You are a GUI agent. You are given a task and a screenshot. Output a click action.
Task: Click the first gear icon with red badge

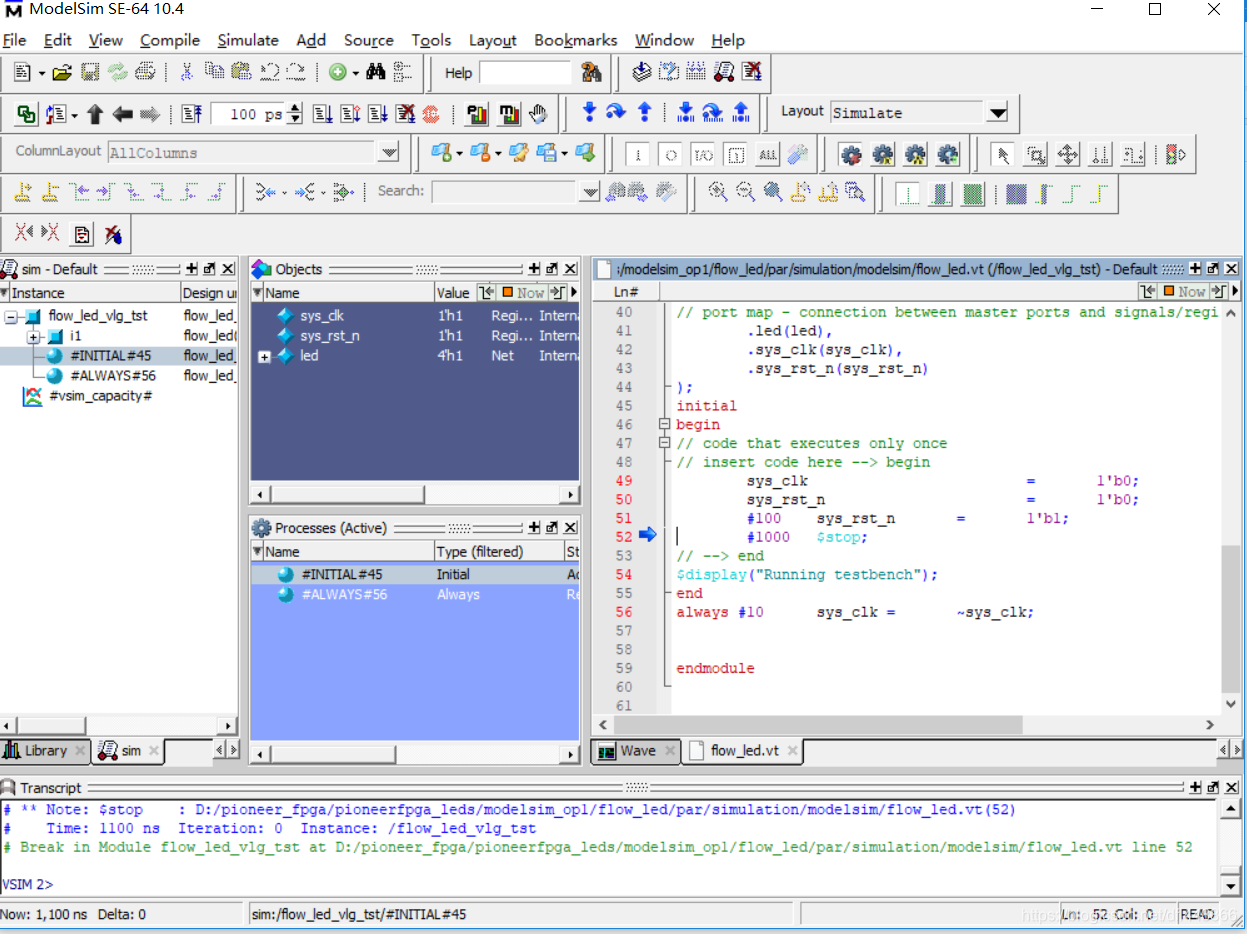pyautogui.click(x=850, y=154)
